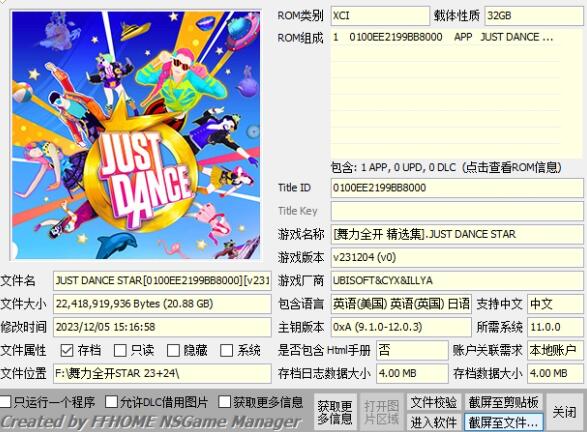Save screenshot via 截屏至文件 button

pyautogui.click(x=504, y=422)
